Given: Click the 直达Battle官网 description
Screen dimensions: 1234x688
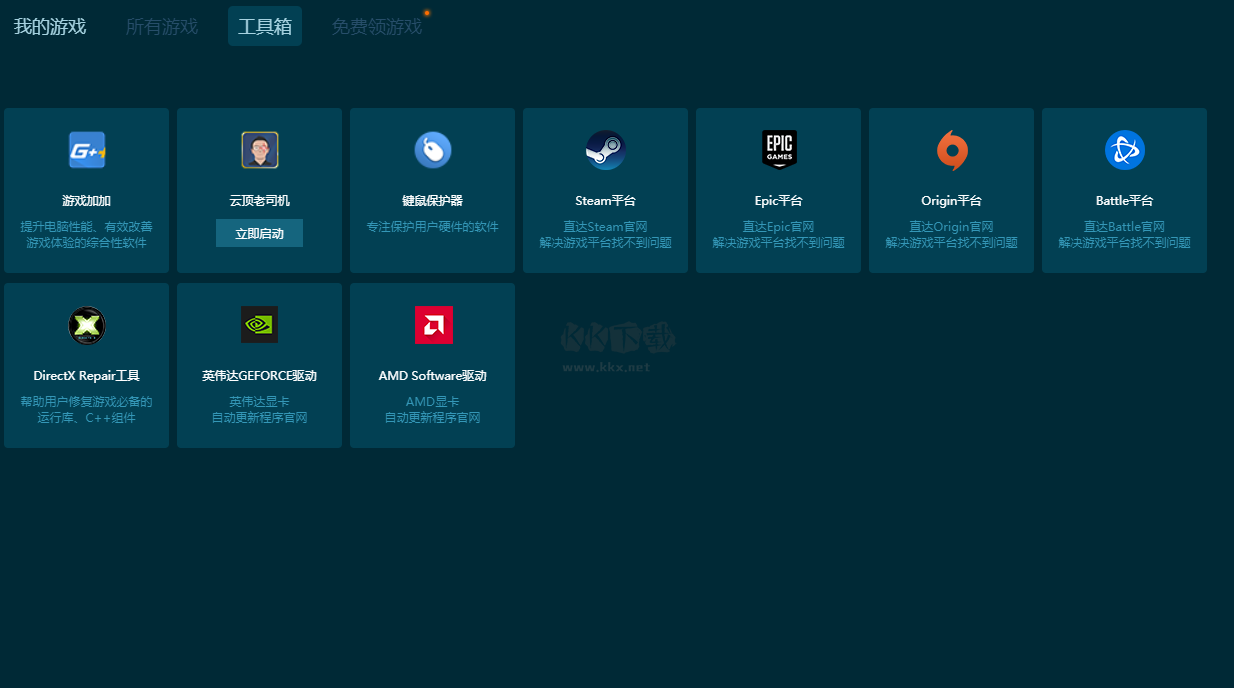Looking at the screenshot, I should (x=1125, y=227).
